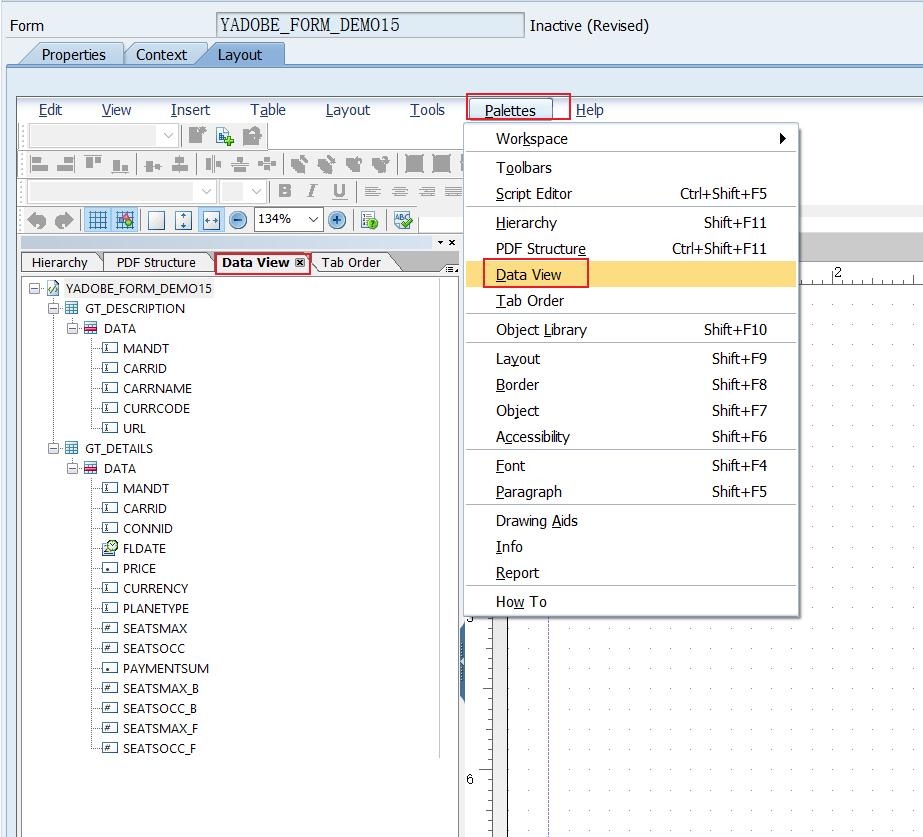Click the Insert Subform plus icon
The image size is (923, 837).
(224, 137)
